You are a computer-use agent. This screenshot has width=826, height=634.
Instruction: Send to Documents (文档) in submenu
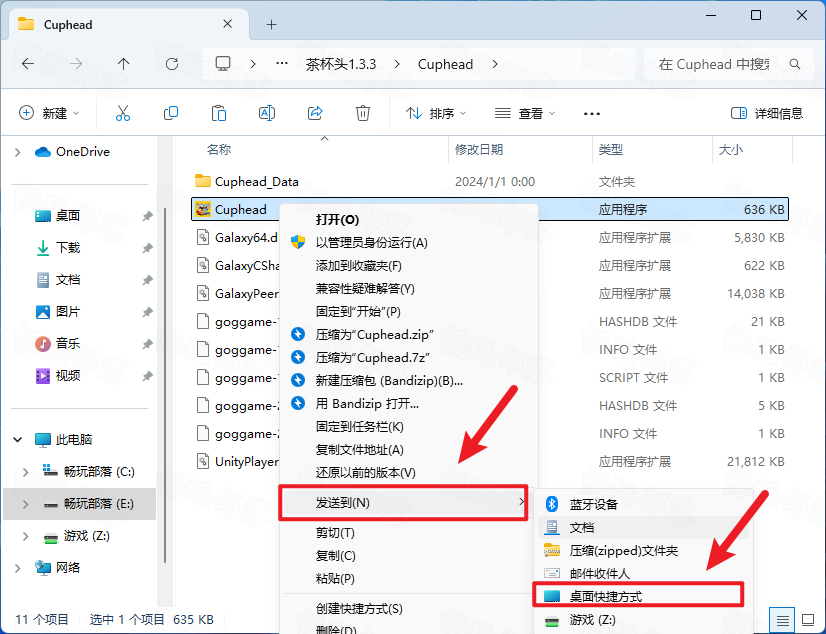(643, 528)
